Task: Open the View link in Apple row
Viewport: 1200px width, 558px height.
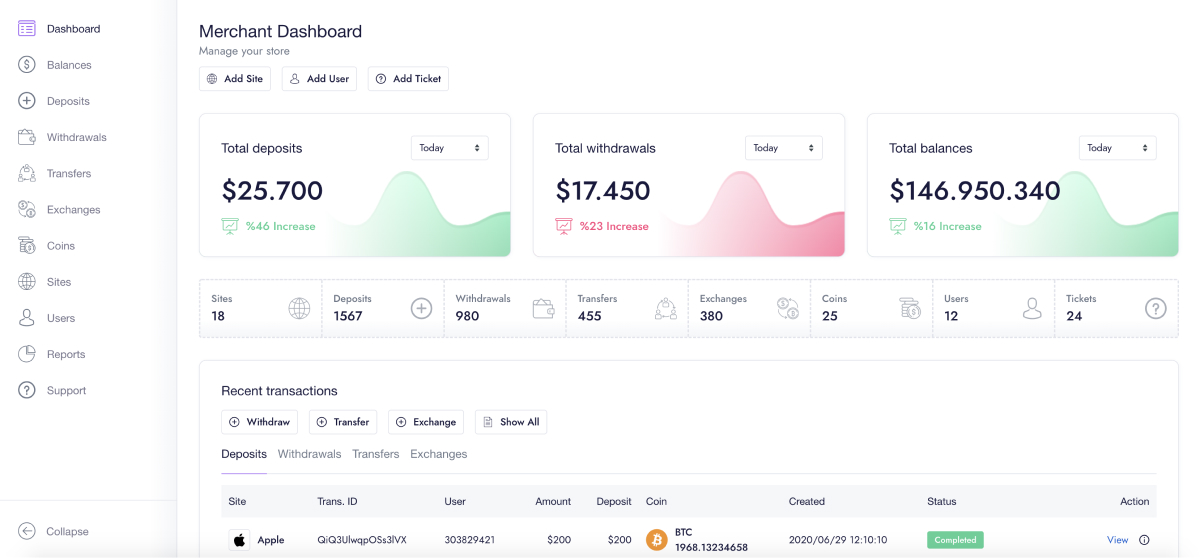Action: 1118,540
